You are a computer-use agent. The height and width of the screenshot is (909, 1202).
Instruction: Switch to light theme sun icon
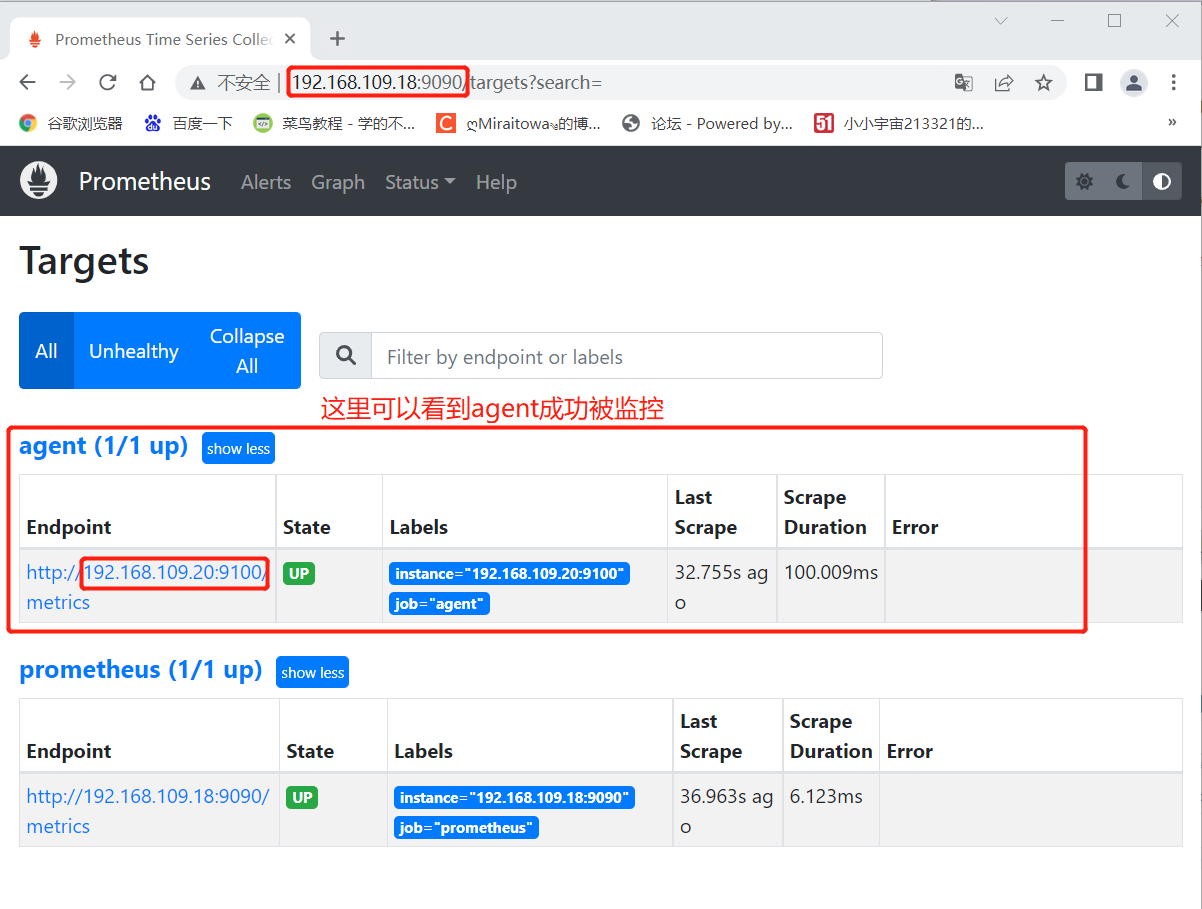(x=1084, y=181)
